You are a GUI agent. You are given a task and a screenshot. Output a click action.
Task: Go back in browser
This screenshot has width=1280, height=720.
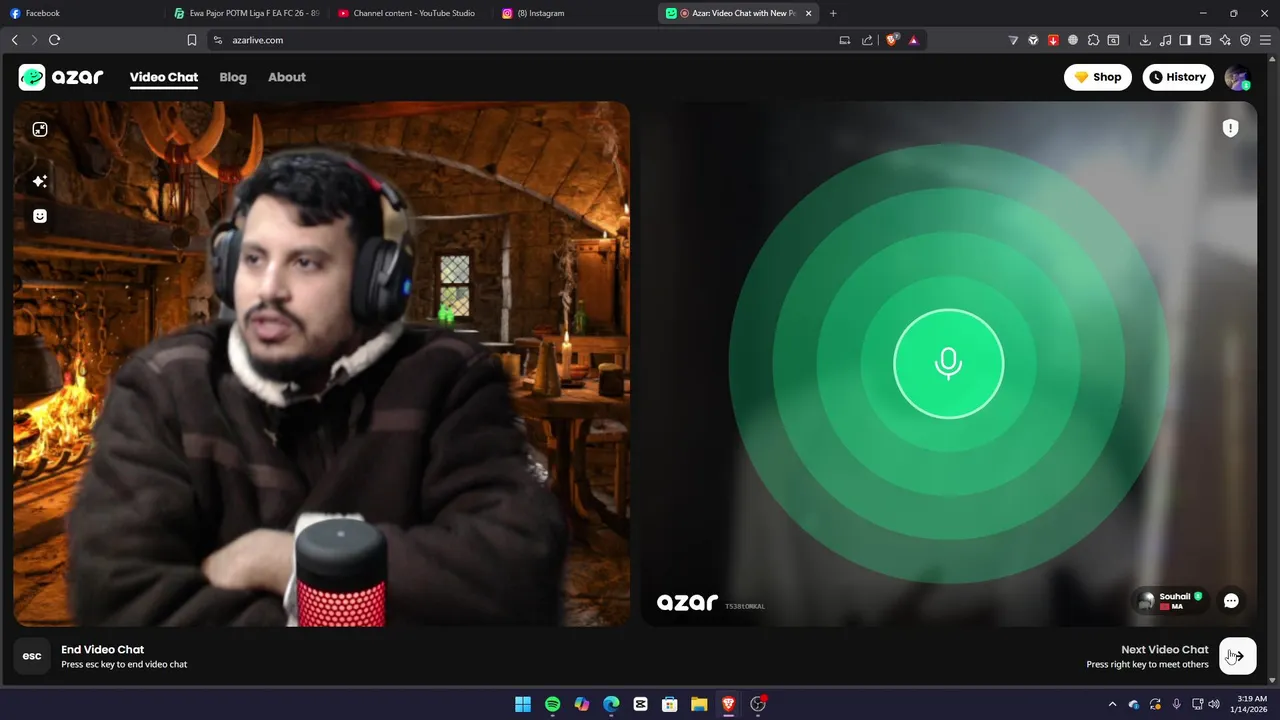15,40
